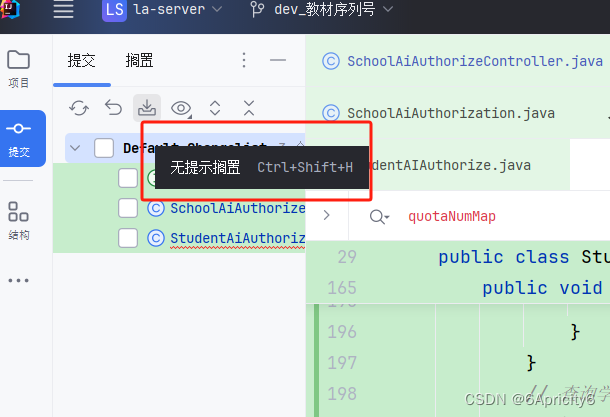
Task: Open view options eye dropdown
Action: [181, 108]
